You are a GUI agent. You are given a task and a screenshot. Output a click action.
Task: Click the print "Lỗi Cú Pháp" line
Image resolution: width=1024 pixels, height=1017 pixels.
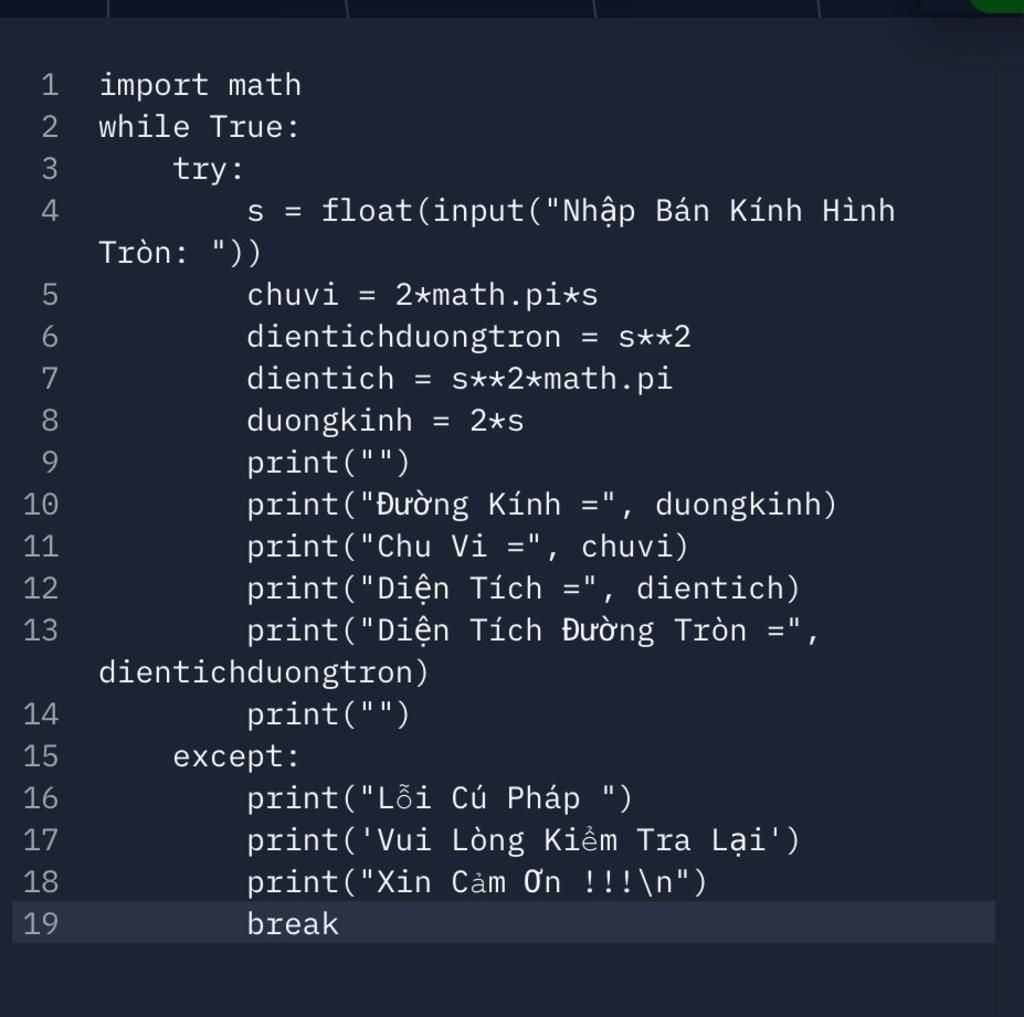click(440, 799)
